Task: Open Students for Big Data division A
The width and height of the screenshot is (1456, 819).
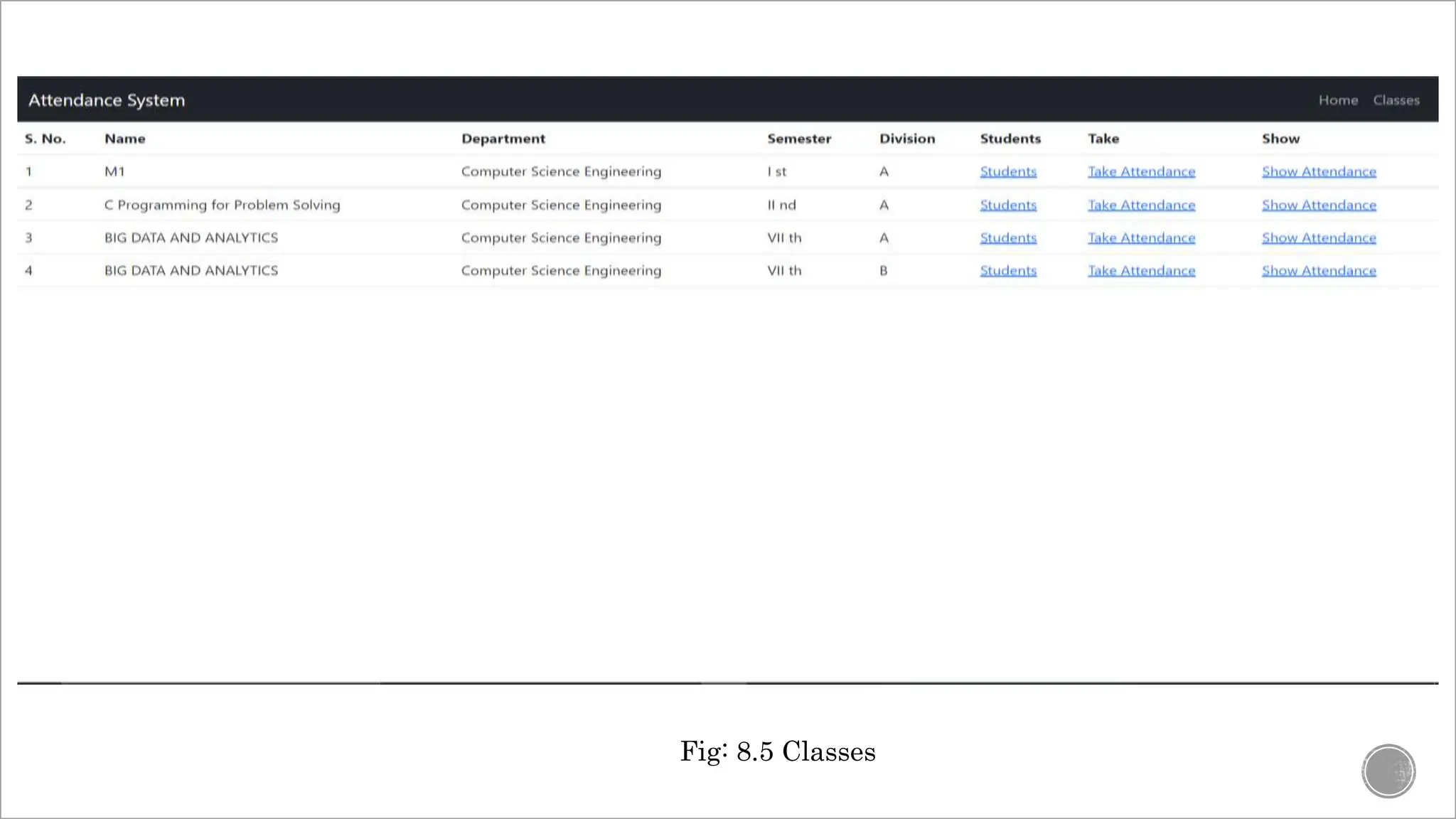Action: (x=1008, y=237)
